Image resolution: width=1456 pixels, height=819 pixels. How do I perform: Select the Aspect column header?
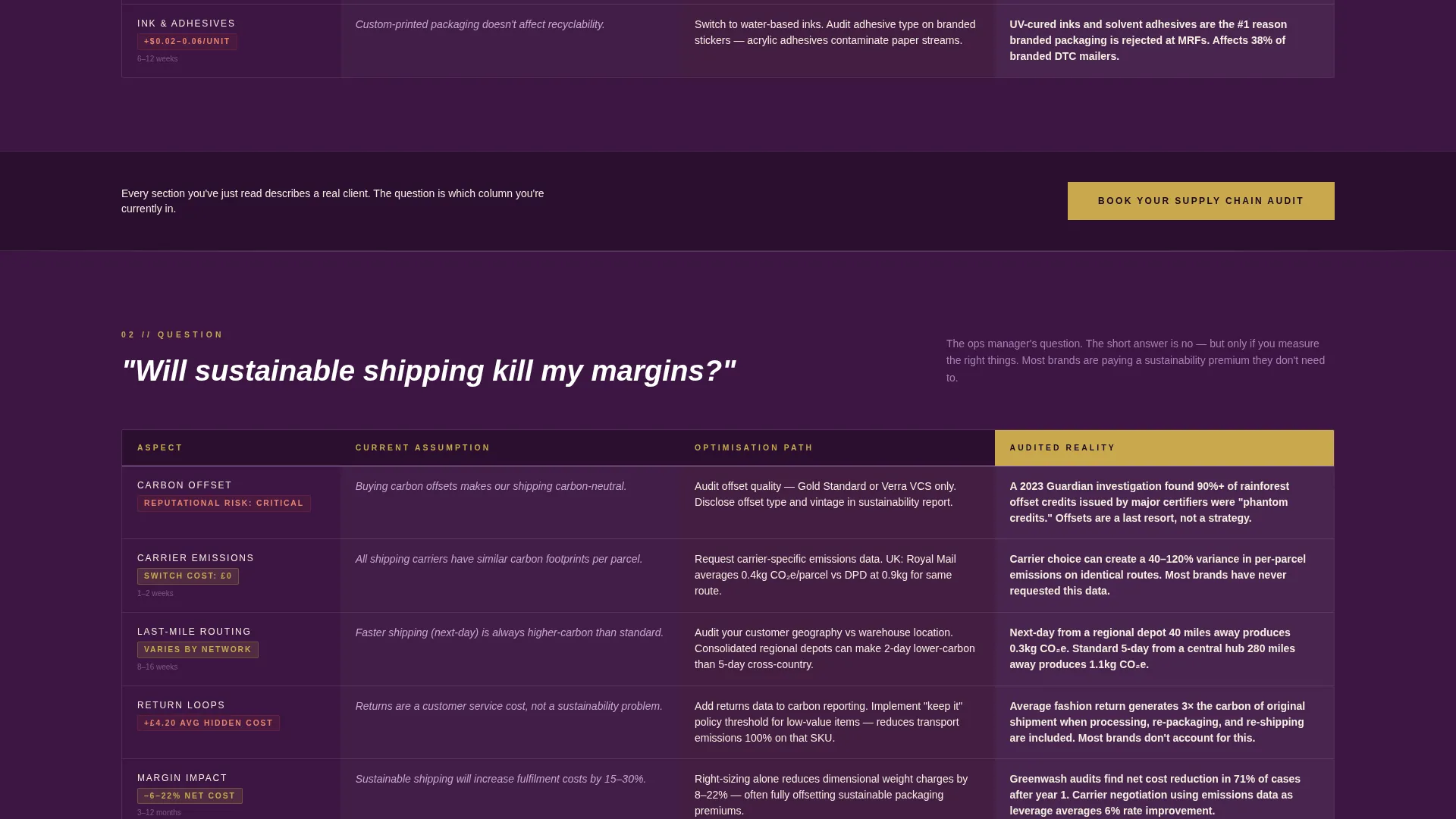pyautogui.click(x=160, y=448)
